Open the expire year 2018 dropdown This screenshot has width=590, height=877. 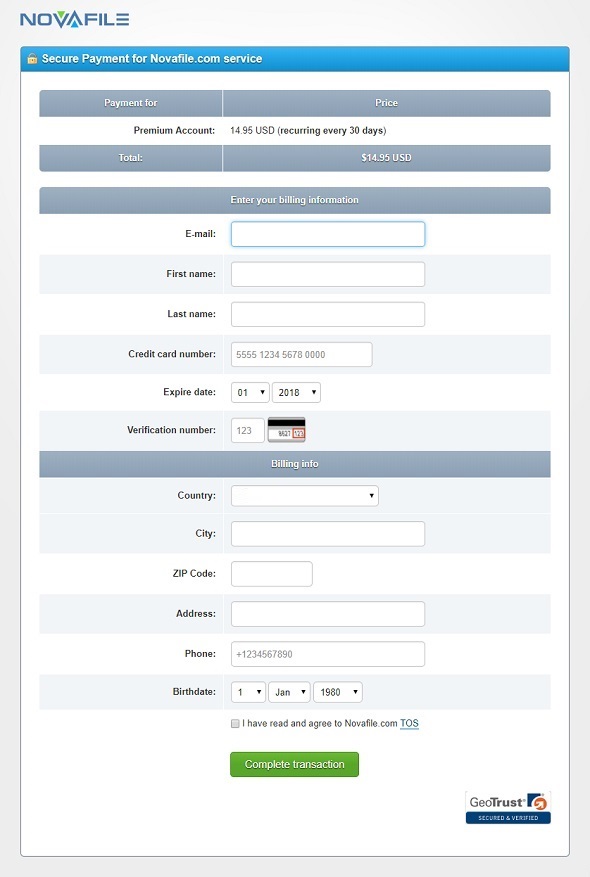[x=296, y=393]
